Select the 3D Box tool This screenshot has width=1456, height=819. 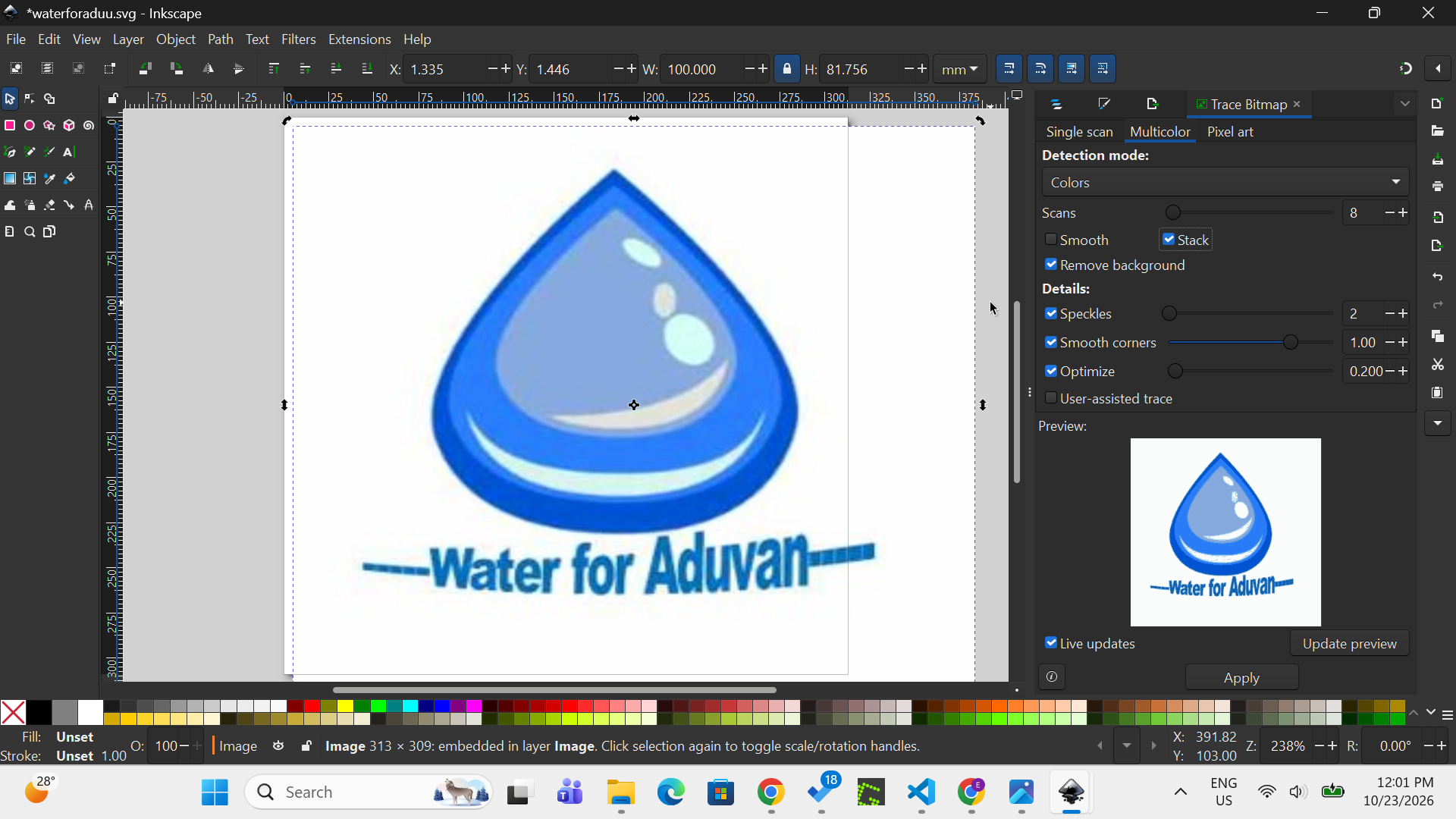coord(69,126)
